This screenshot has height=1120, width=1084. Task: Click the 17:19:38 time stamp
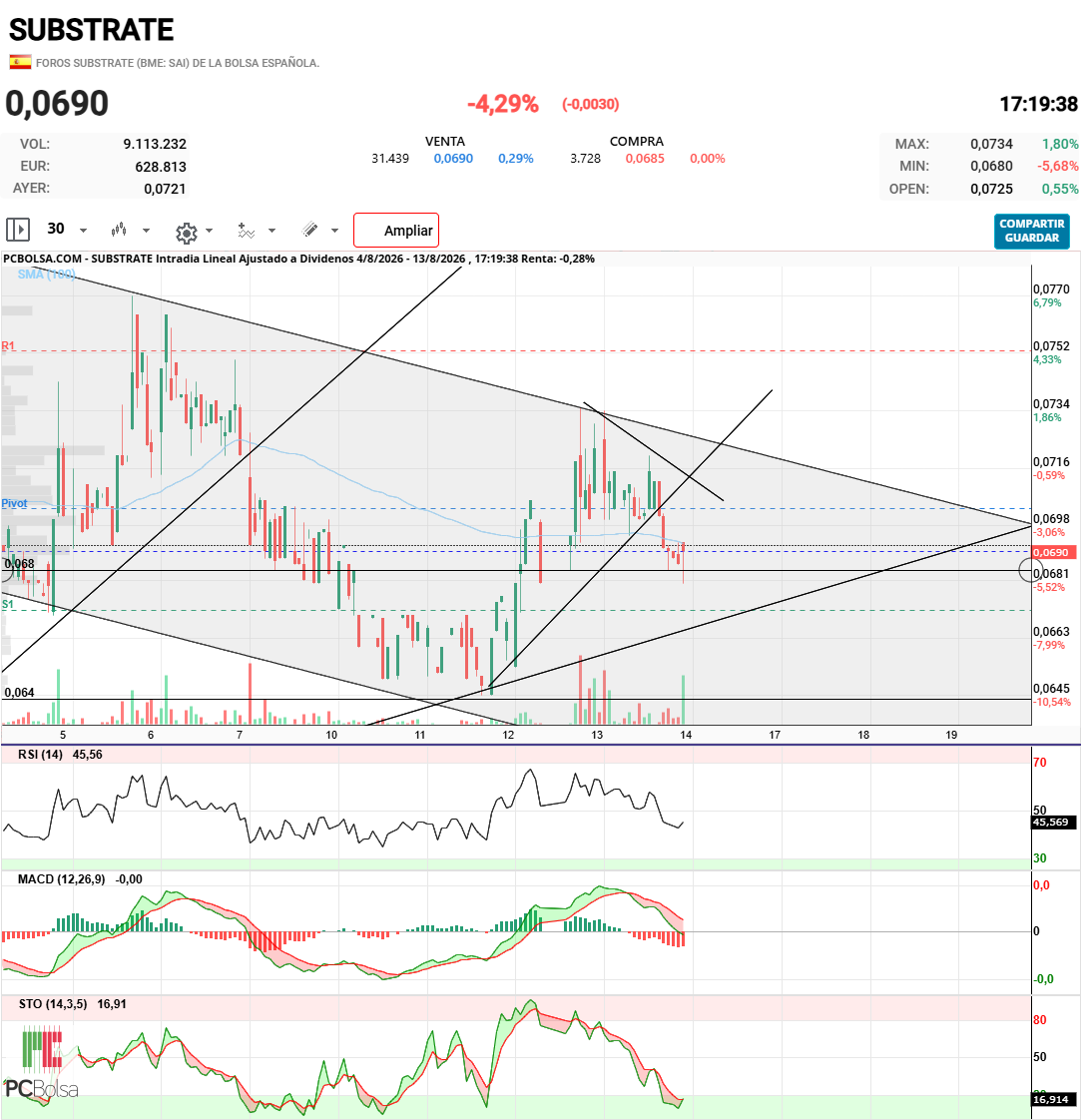(1038, 104)
